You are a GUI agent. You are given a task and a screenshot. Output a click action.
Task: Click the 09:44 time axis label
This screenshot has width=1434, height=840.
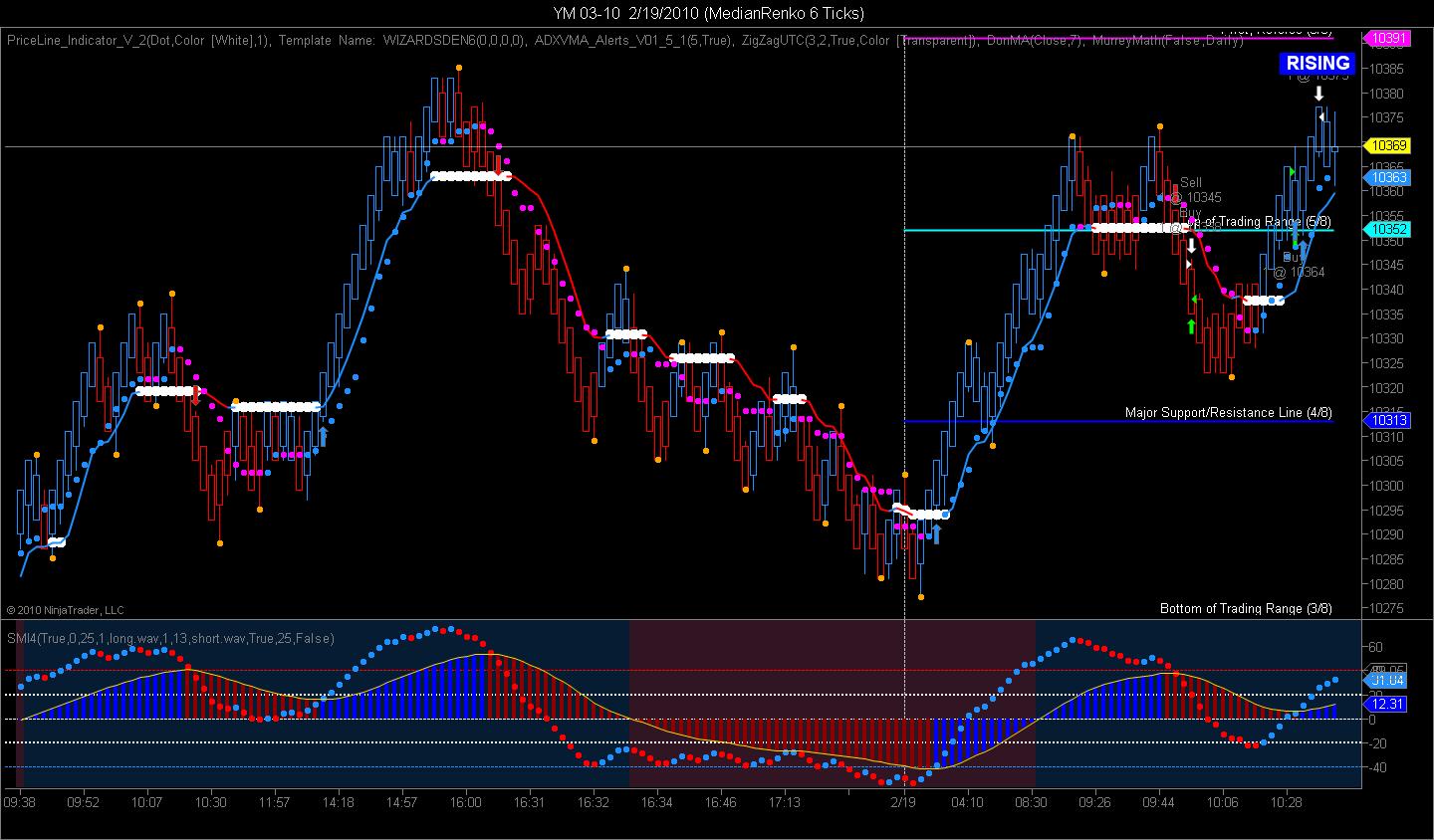tap(1158, 802)
